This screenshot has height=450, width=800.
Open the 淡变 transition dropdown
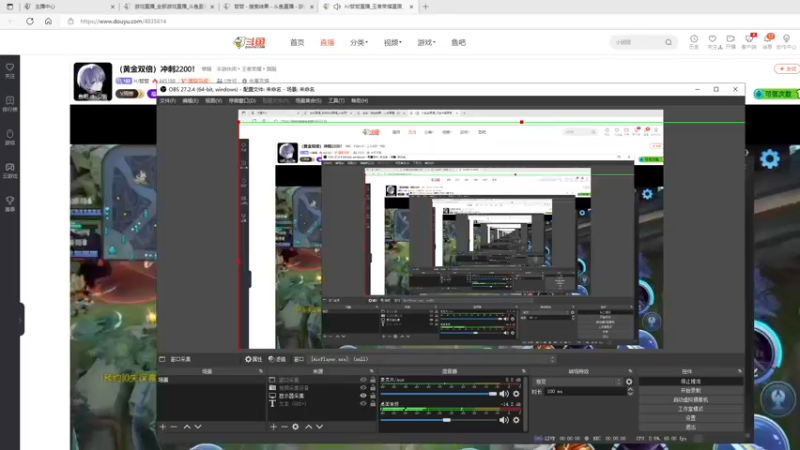[577, 382]
